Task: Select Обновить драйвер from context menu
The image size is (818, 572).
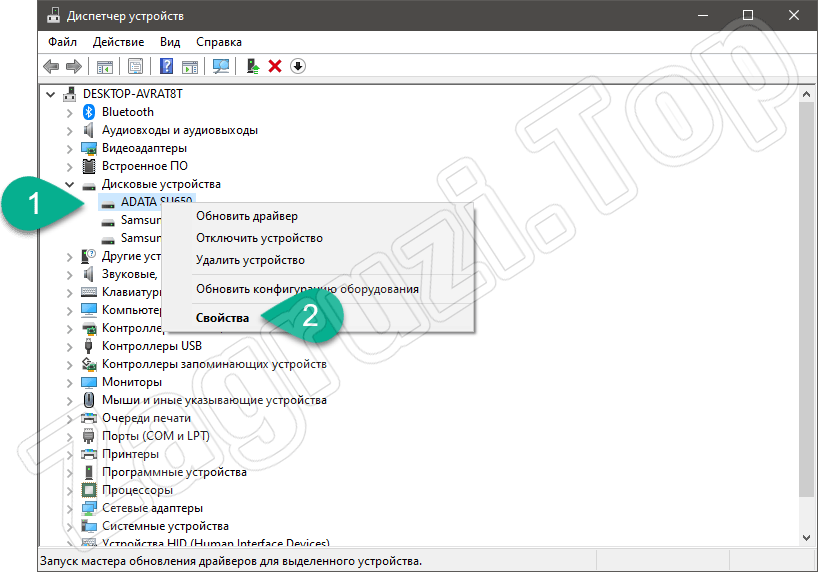Action: [246, 216]
